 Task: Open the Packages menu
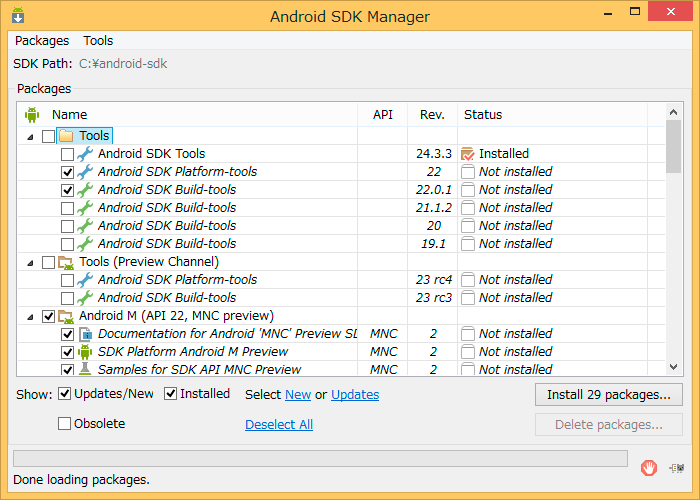point(42,41)
